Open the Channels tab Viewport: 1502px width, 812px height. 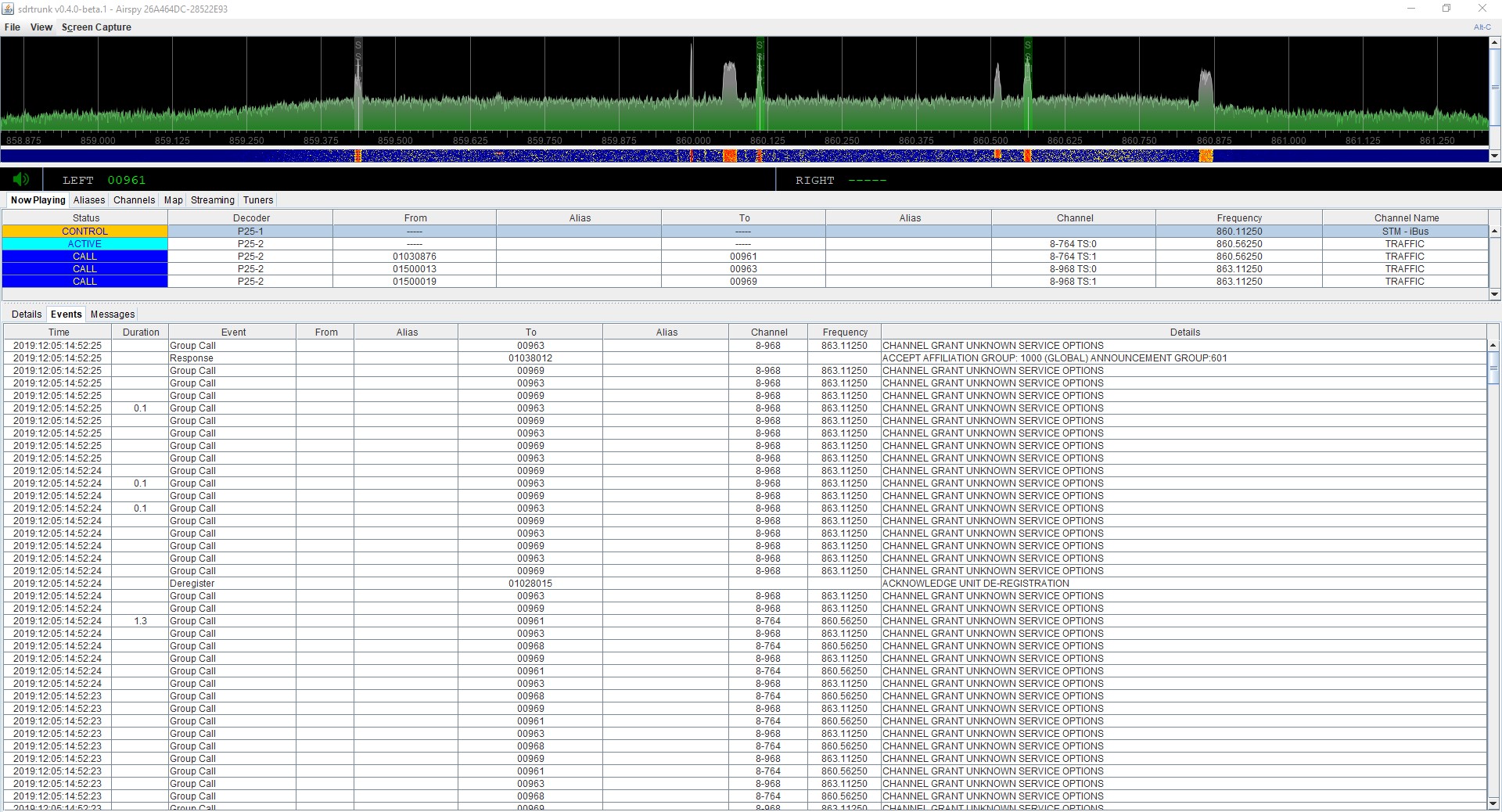[x=134, y=200]
